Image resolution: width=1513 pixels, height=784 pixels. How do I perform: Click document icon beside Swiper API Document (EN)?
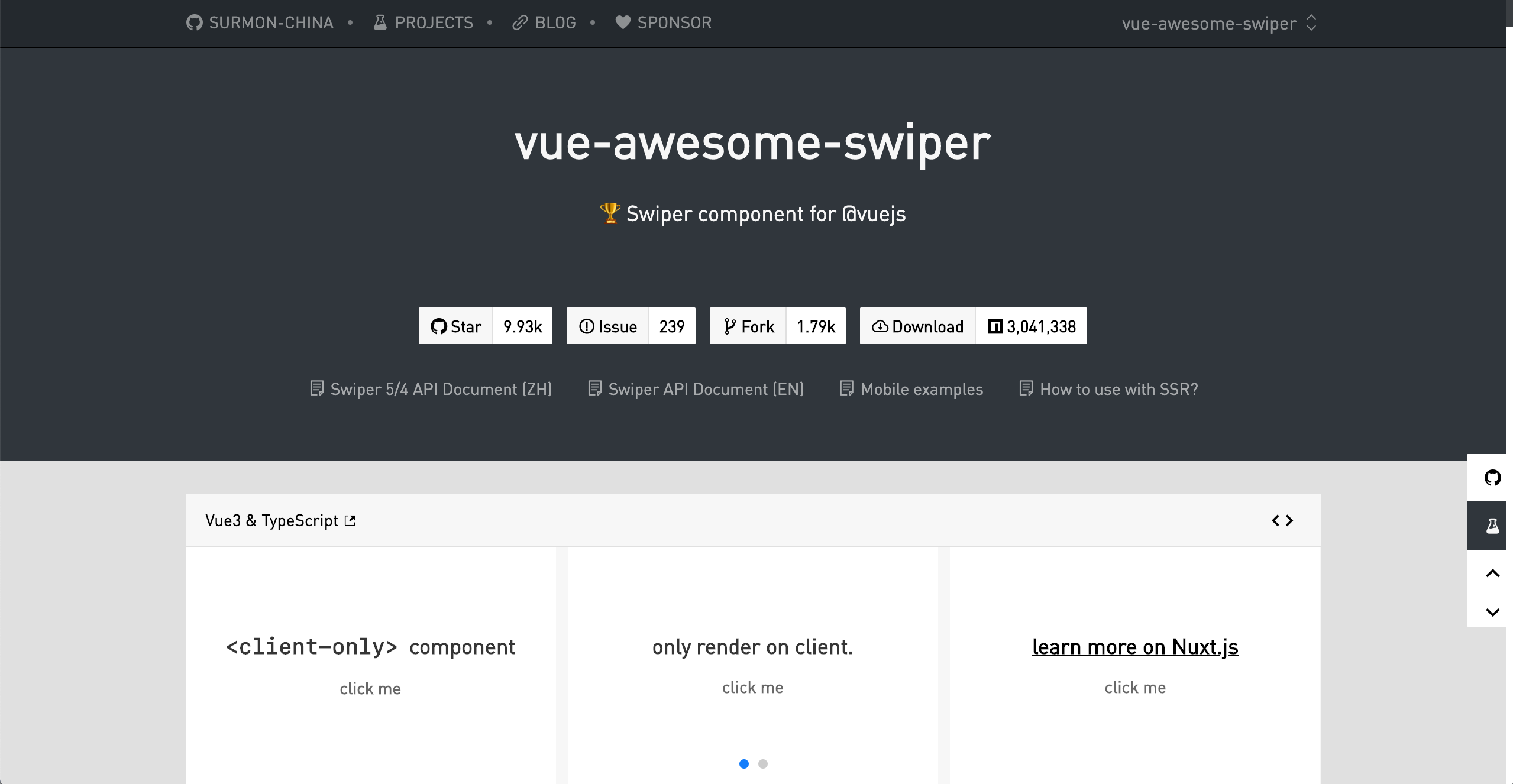[x=595, y=388]
